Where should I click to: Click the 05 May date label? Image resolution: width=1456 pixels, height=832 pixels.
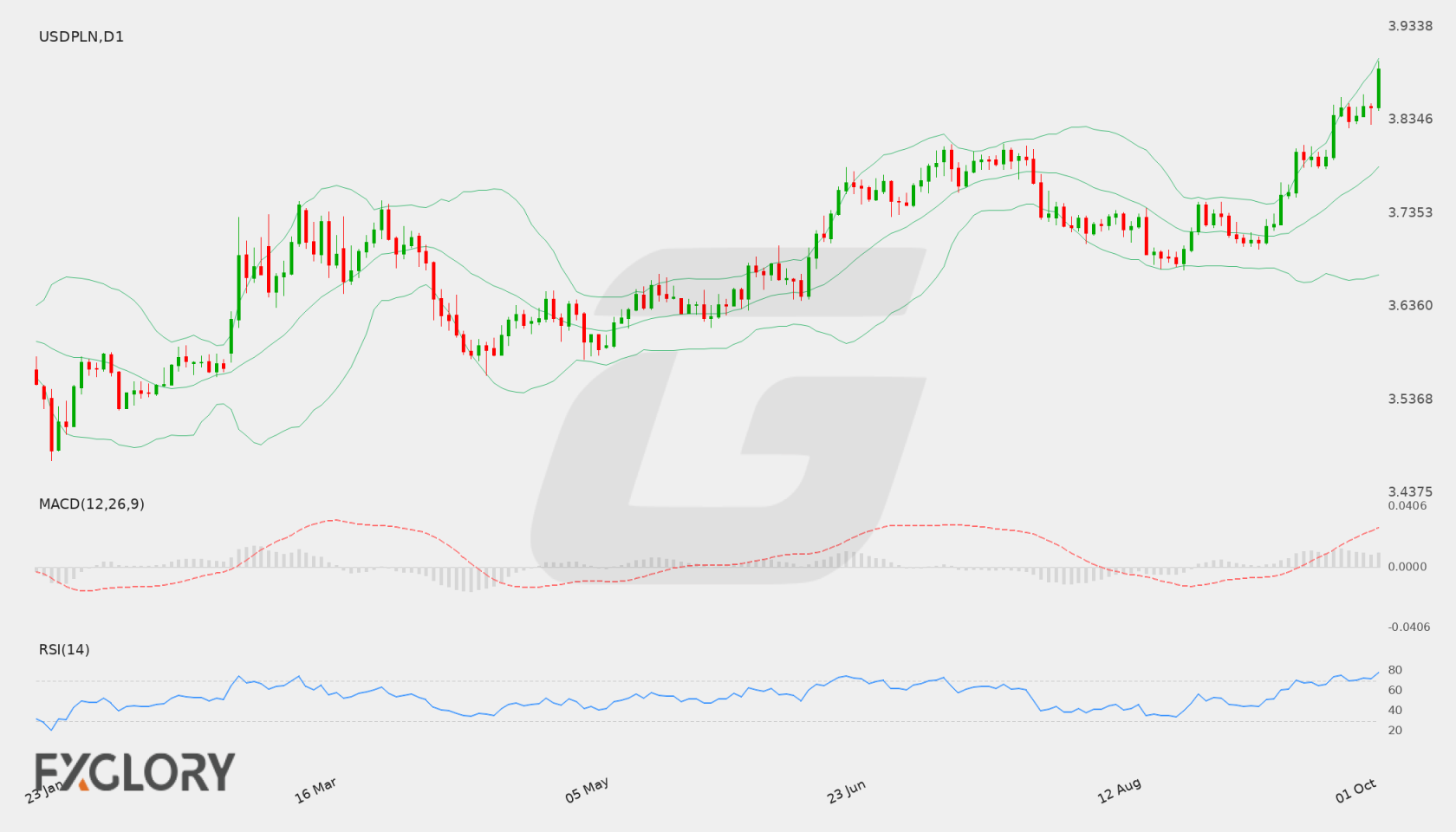point(587,790)
